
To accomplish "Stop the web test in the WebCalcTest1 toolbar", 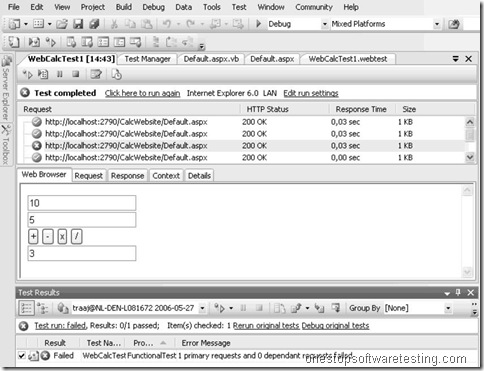I will click(76, 74).
